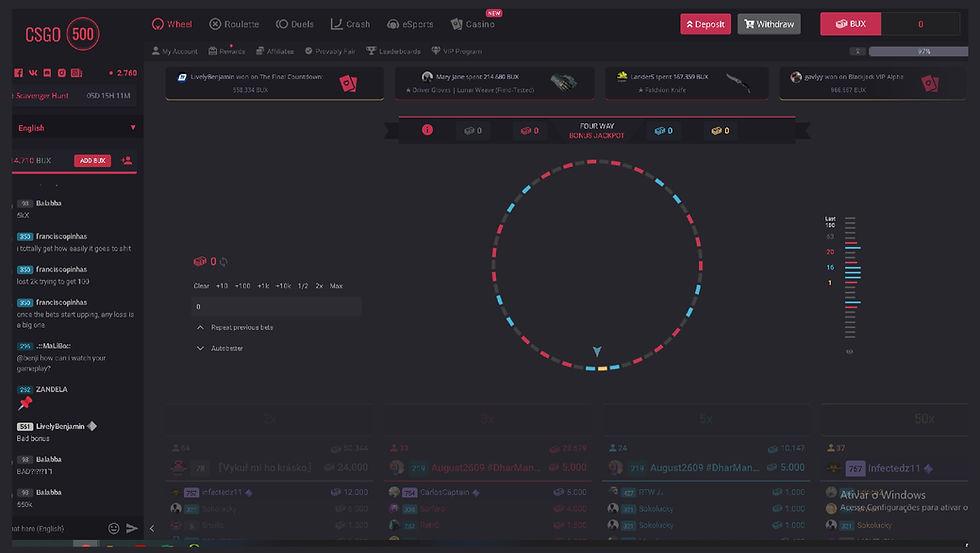Screen dimensions: 980x553
Task: Click the grey jackpot counter
Action: click(472, 131)
